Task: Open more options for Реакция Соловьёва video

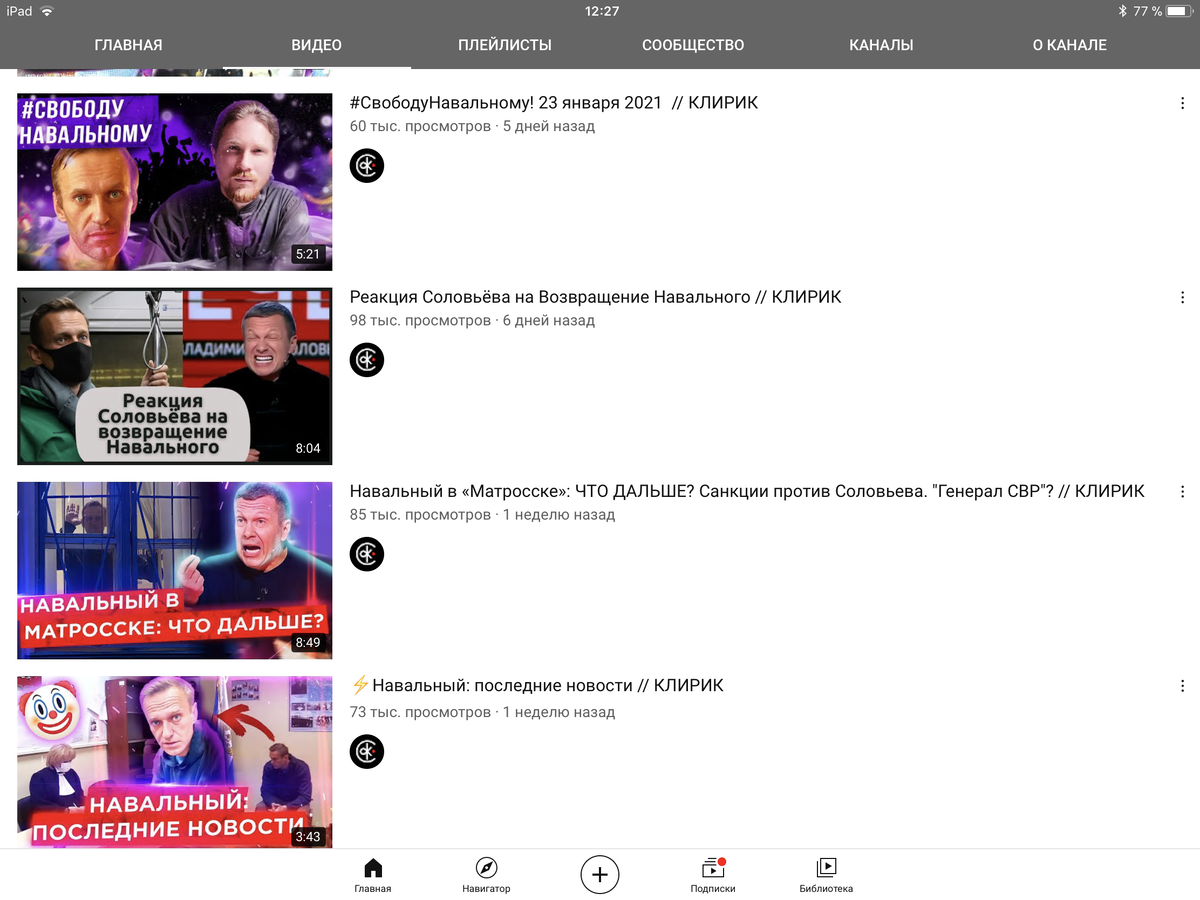Action: (x=1182, y=297)
